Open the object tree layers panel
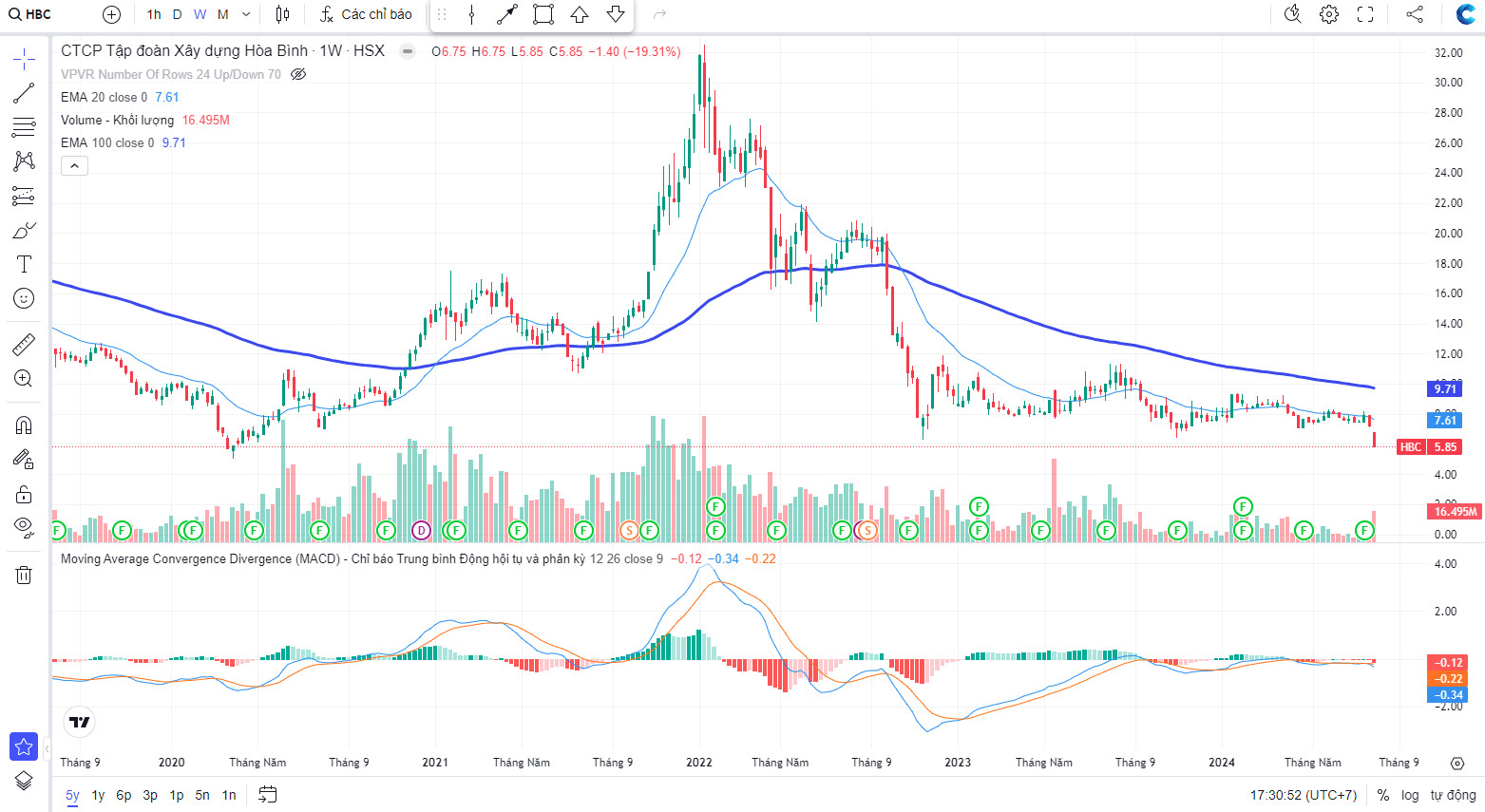The width and height of the screenshot is (1485, 812). pos(24,781)
